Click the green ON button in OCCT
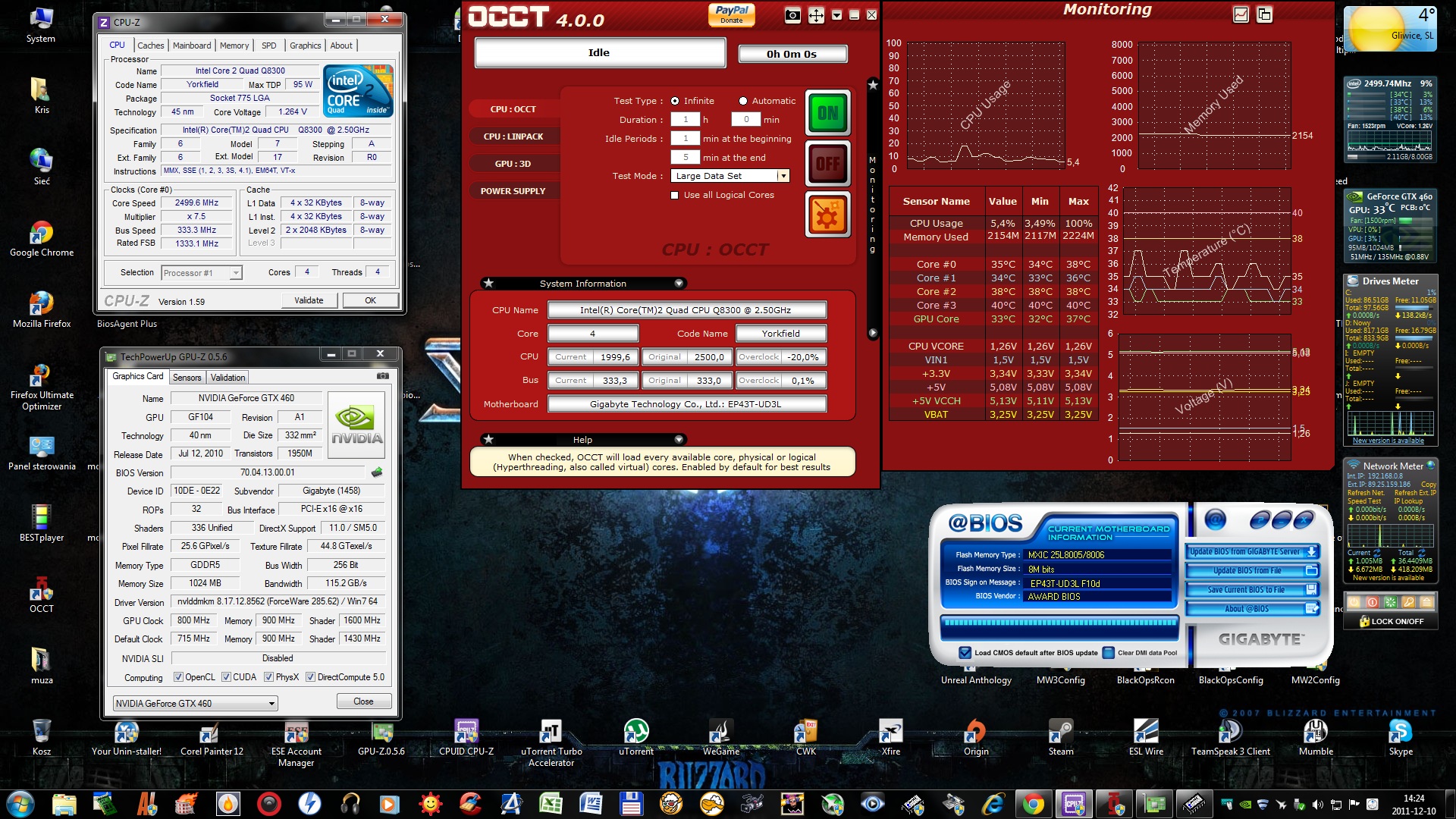Image resolution: width=1456 pixels, height=819 pixels. tap(827, 114)
